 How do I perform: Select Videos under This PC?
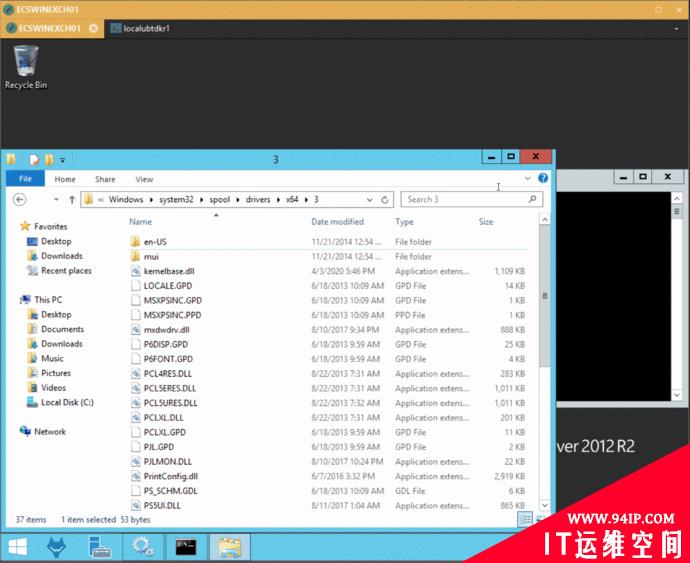click(x=53, y=388)
